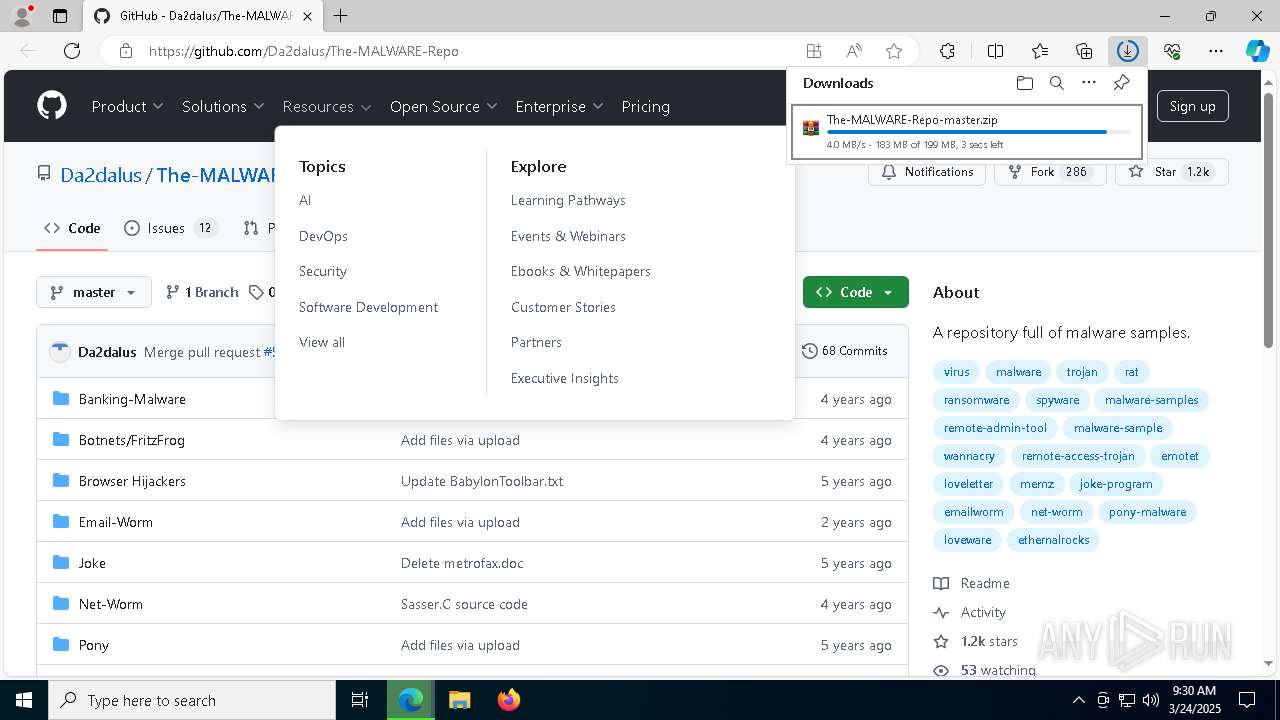Open the read aloud icon

click(854, 51)
